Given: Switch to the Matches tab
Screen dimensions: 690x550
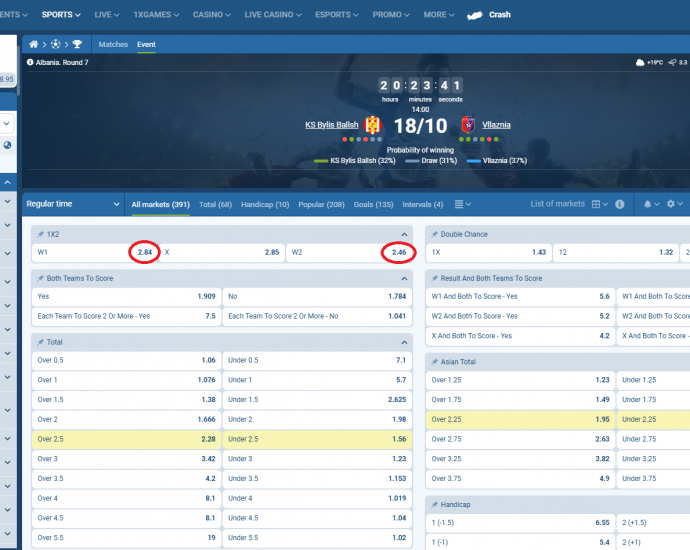Looking at the screenshot, I should [x=113, y=44].
